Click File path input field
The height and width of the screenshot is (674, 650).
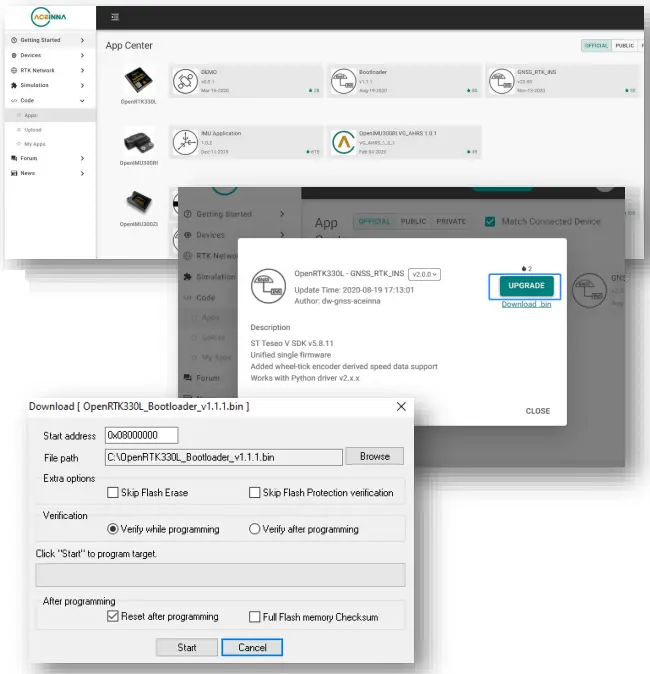224,457
